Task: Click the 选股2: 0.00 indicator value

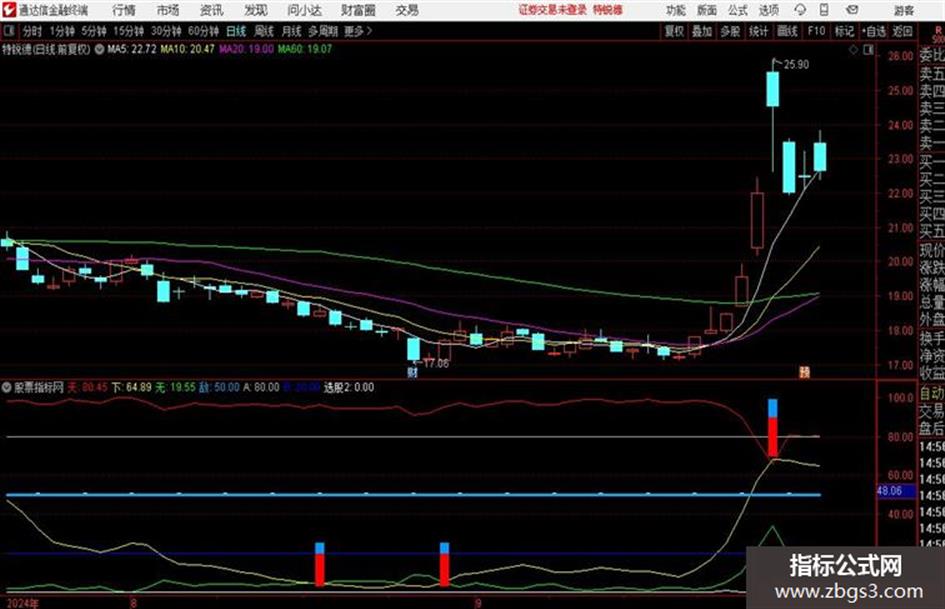Action: pyautogui.click(x=349, y=387)
